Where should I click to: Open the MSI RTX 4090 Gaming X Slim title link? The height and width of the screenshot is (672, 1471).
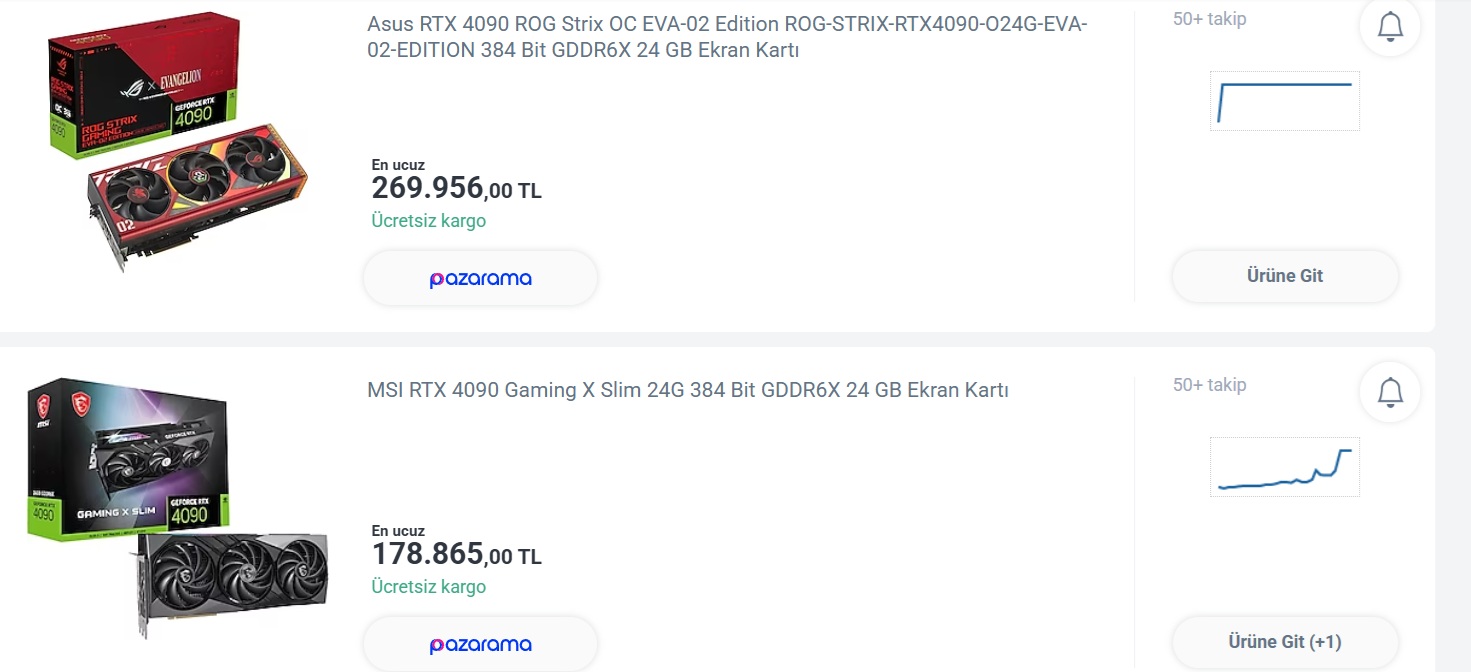click(688, 390)
